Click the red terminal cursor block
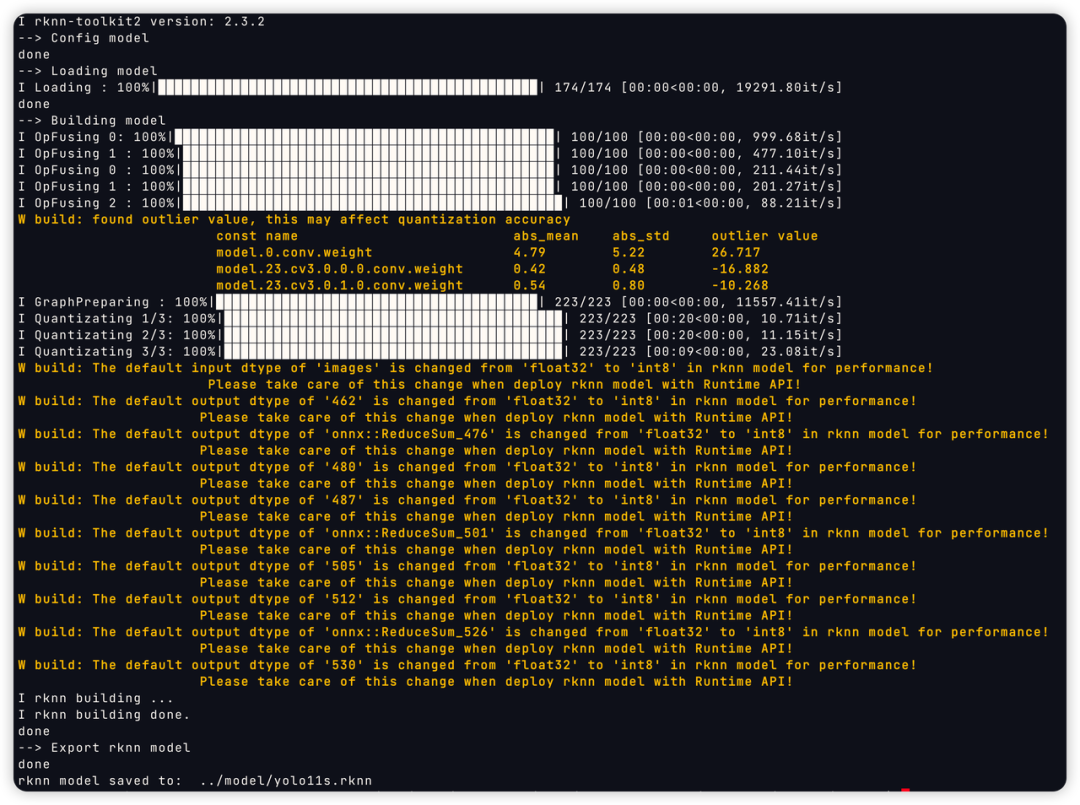This screenshot has height=805, width=1080. tap(903, 789)
